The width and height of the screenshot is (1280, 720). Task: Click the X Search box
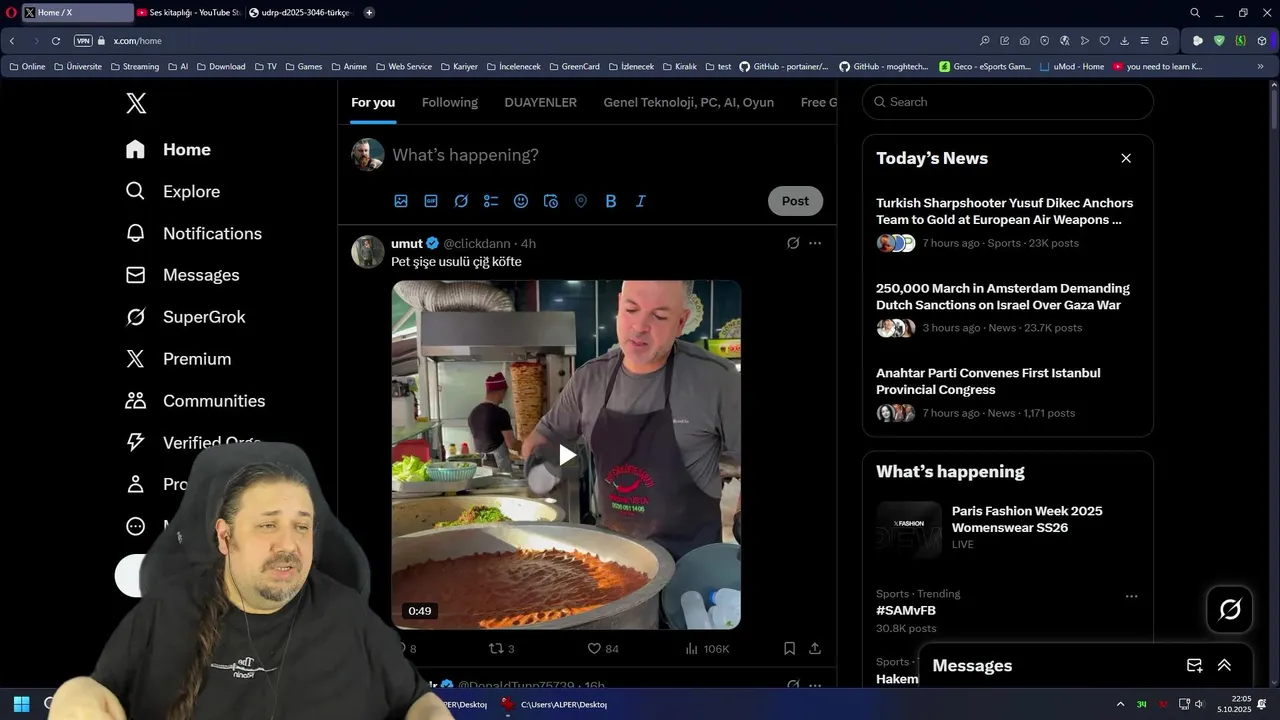pos(1008,102)
